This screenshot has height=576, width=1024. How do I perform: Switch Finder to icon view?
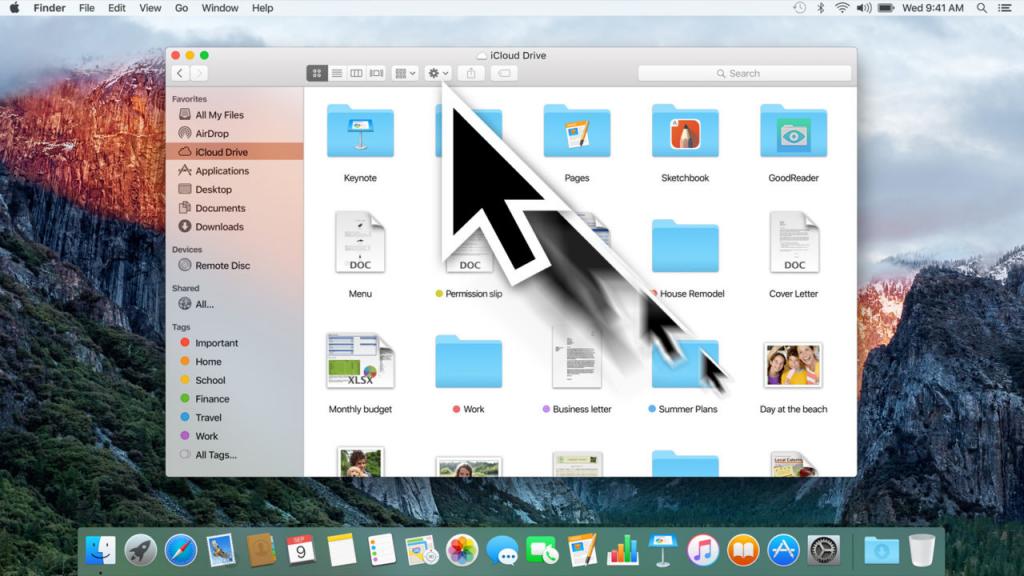pyautogui.click(x=317, y=73)
